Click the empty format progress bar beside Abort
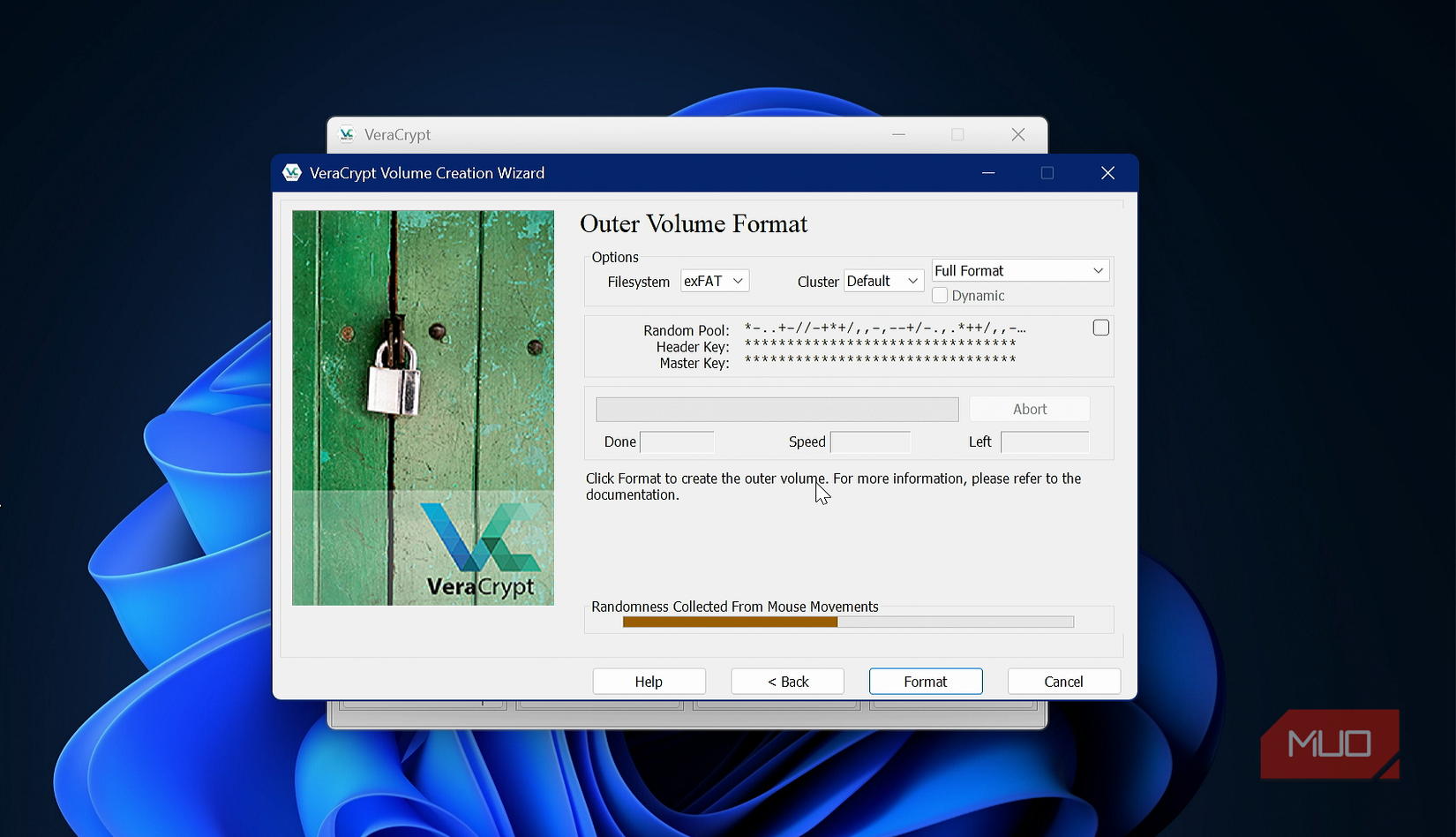This screenshot has height=837, width=1456. (x=776, y=408)
